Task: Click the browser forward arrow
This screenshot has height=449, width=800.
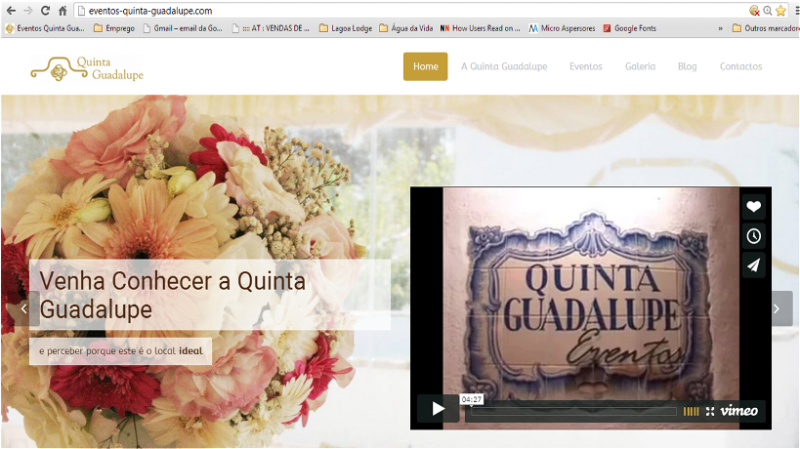Action: tap(28, 11)
